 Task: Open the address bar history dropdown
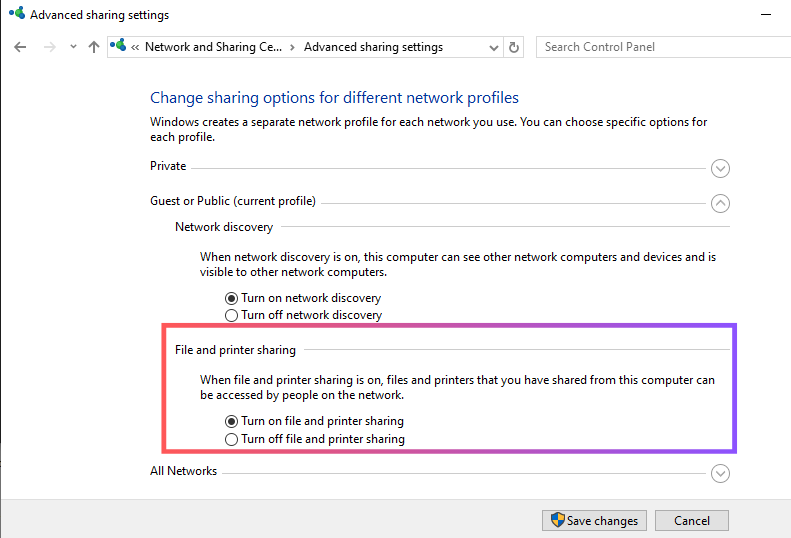coord(494,47)
